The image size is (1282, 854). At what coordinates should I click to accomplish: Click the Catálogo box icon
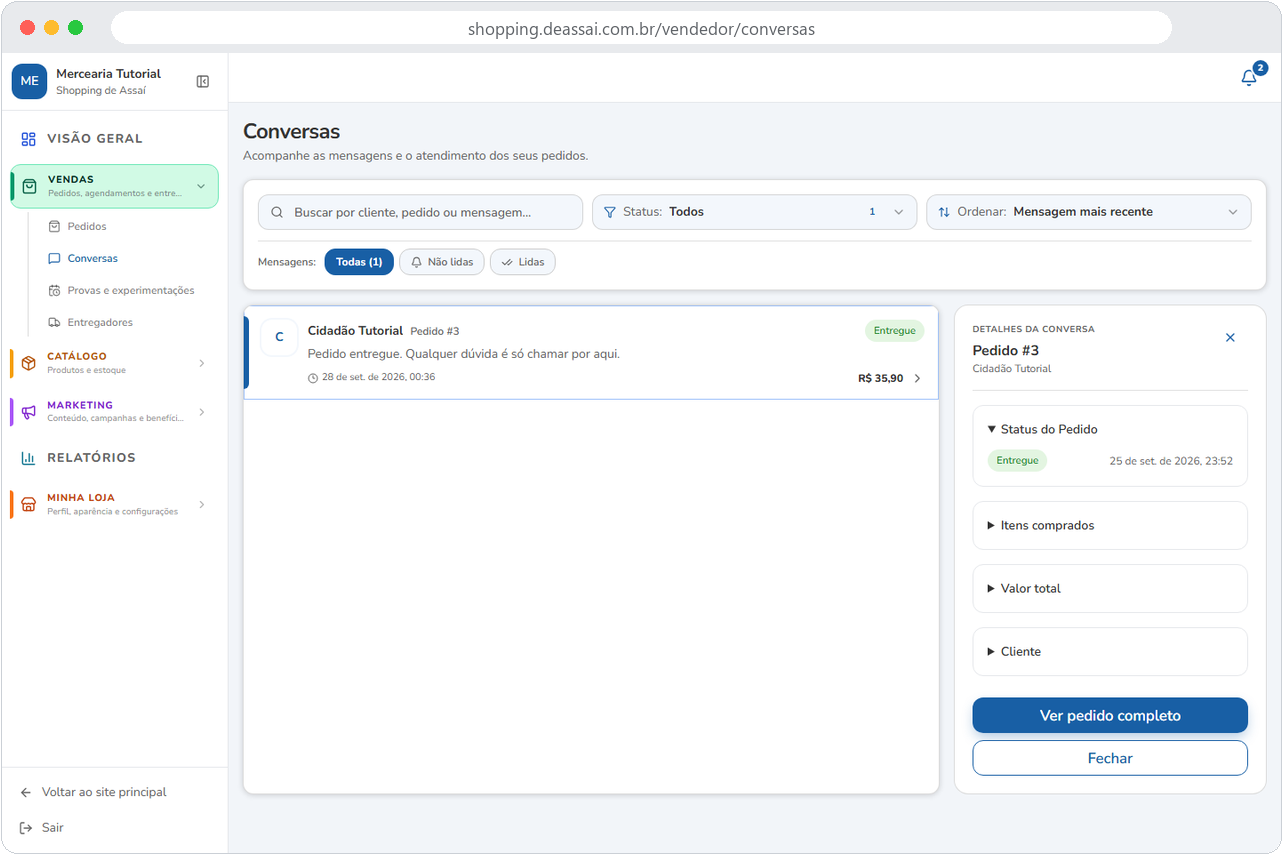point(28,363)
